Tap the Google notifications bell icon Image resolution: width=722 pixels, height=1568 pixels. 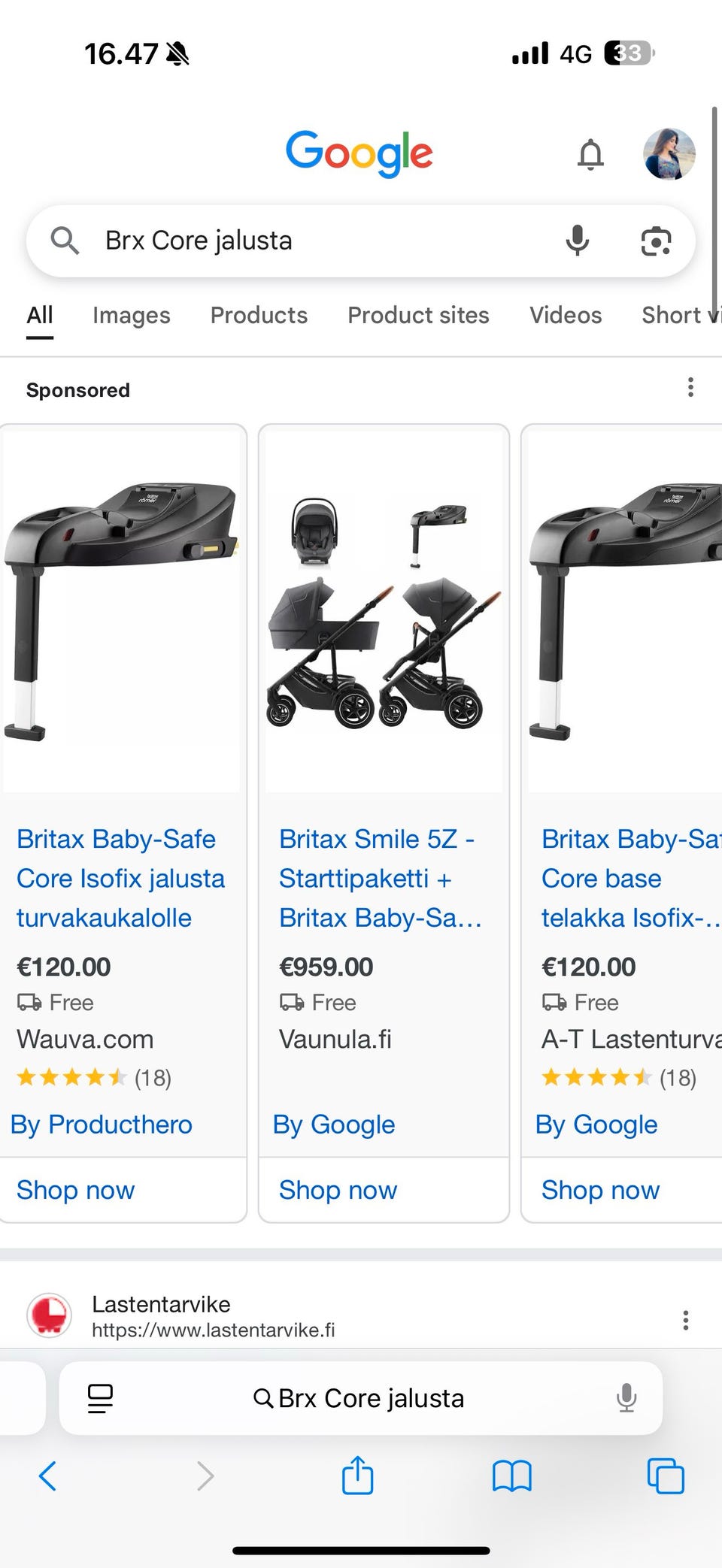click(590, 155)
